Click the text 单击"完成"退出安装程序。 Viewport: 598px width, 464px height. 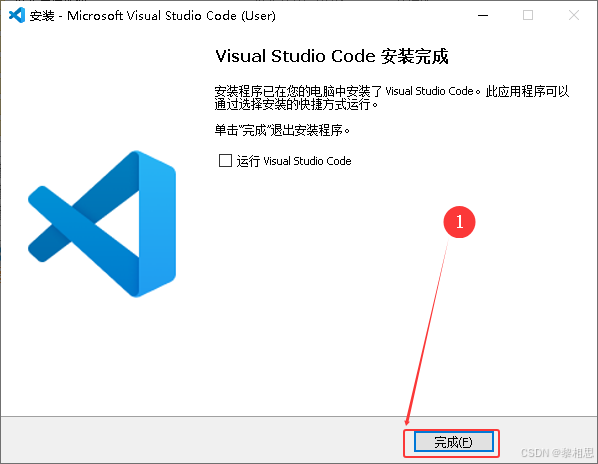(x=282, y=130)
